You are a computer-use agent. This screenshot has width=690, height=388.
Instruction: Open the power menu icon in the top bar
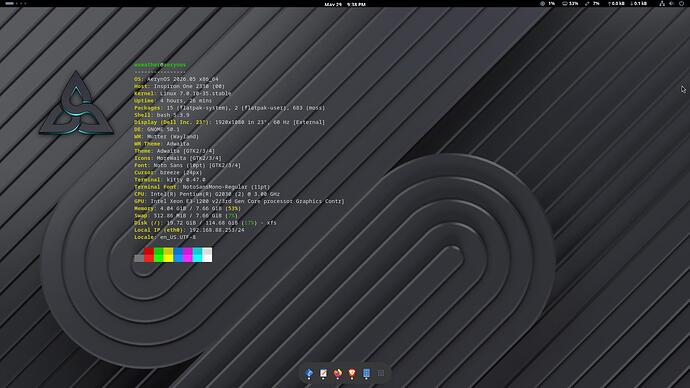(x=681, y=4)
